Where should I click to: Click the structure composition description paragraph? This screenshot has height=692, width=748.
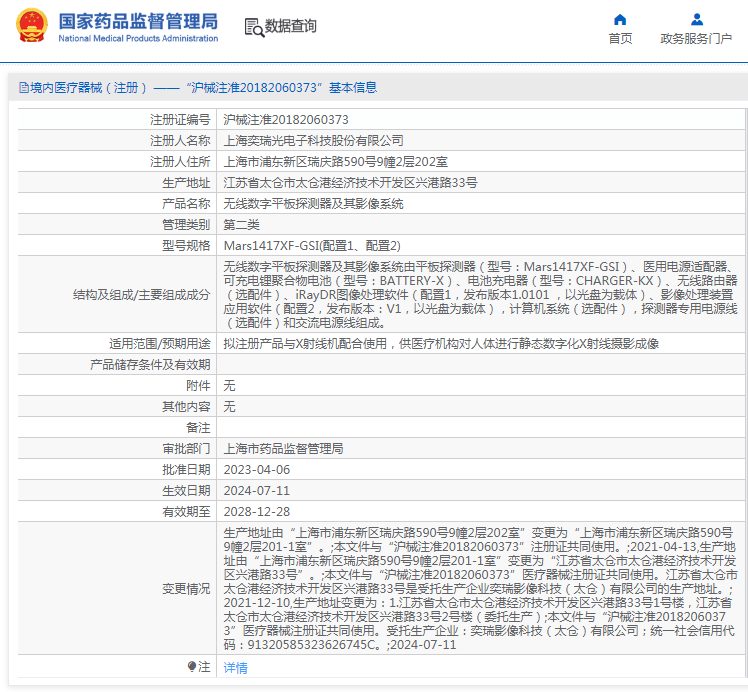[480, 294]
